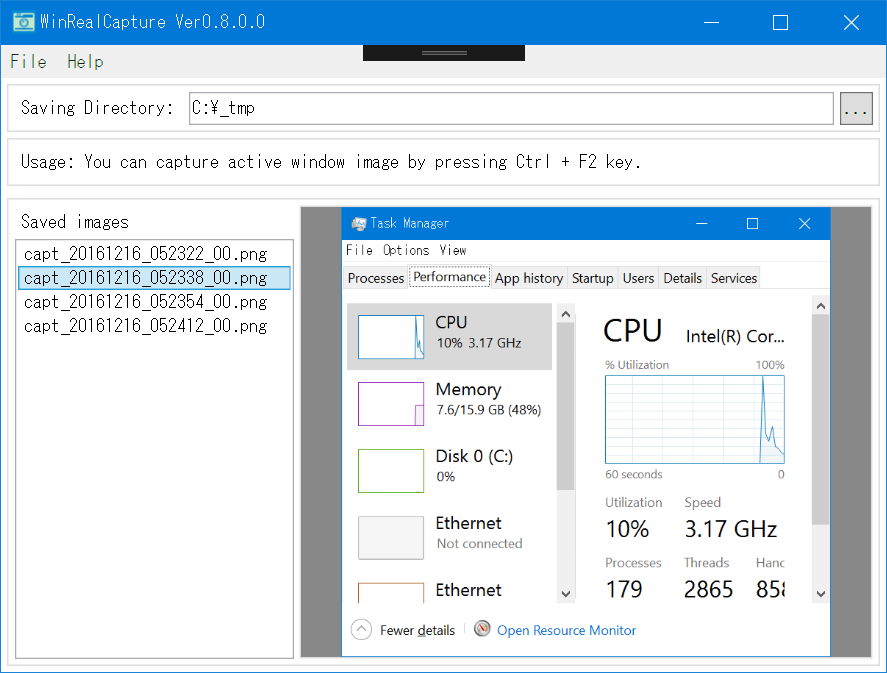Switch to the Services tab
Viewport: 887px width, 673px height.
734,278
